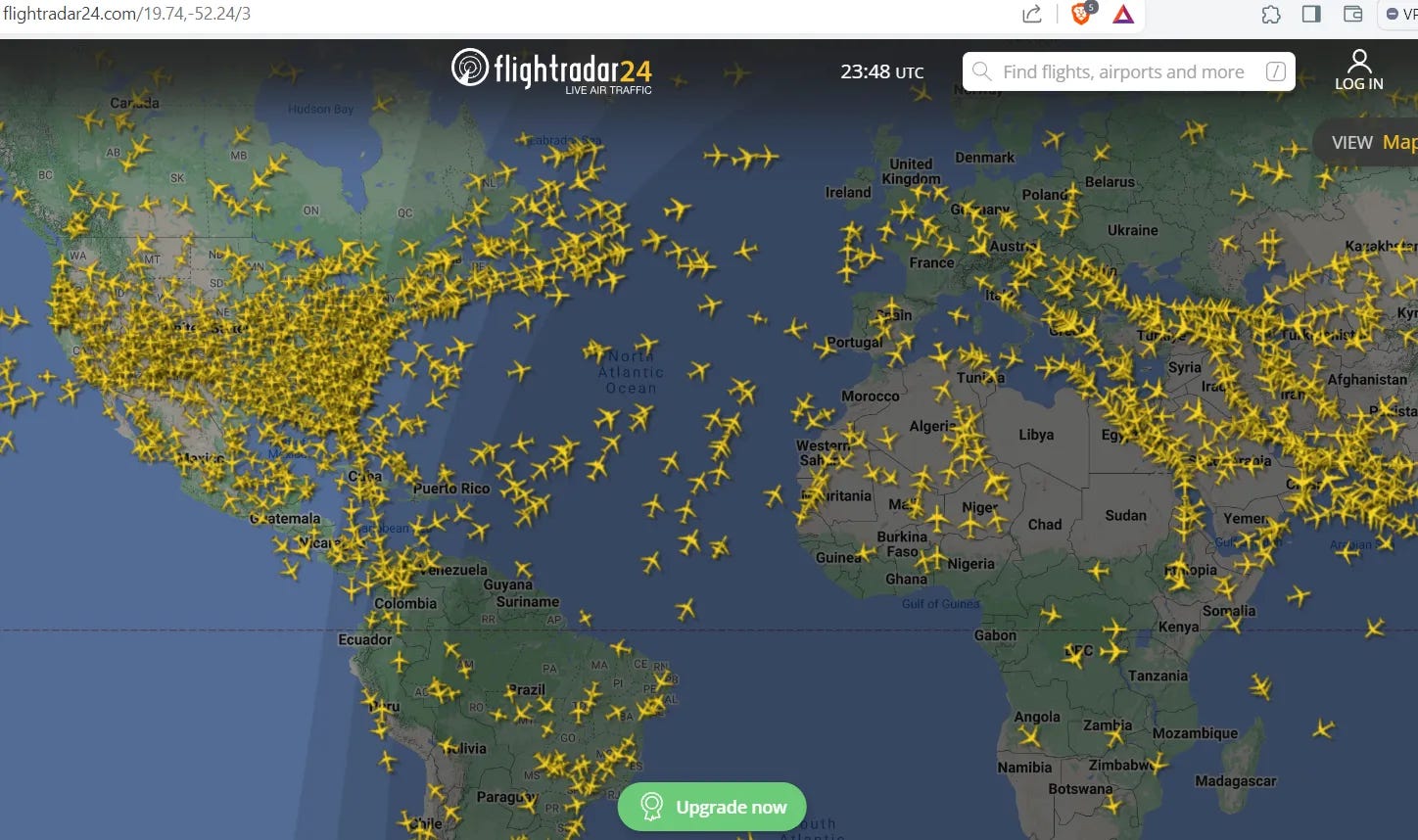Screen dimensions: 1418x840
Task: Click the Canada map label
Action: coord(135,103)
